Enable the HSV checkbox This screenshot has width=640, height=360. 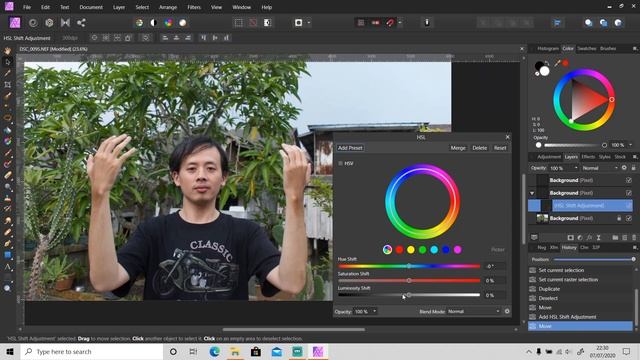tap(340, 163)
